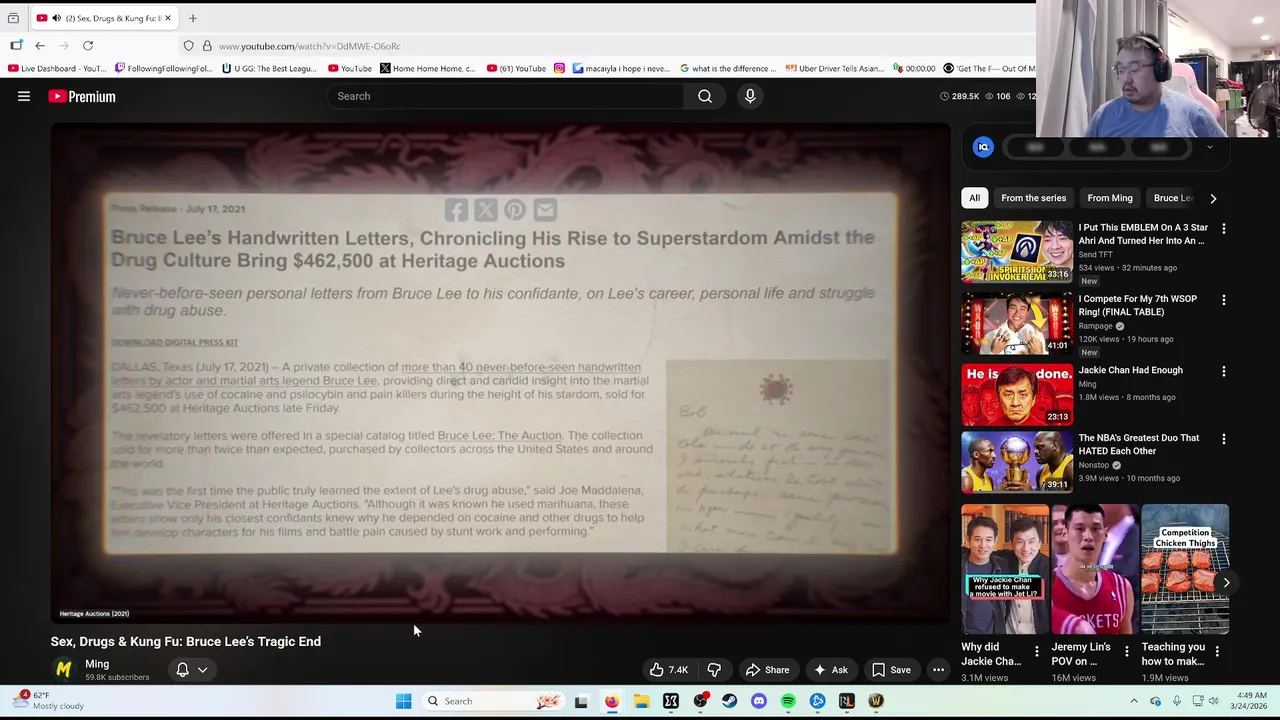Select the From the series chip

(x=1033, y=198)
